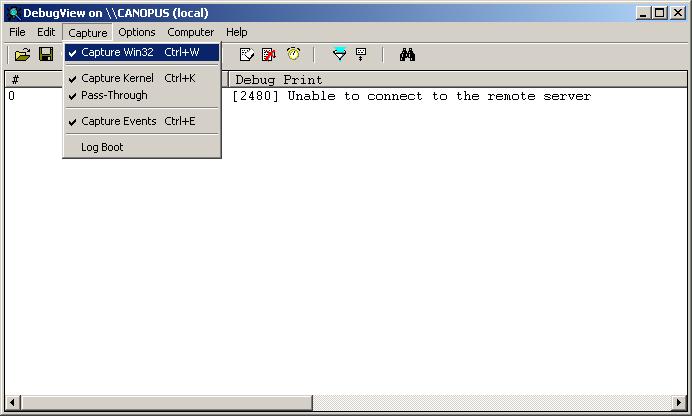Viewport: 692px width, 416px height.
Task: Toggle Capture Win32 menu option
Action: point(142,52)
